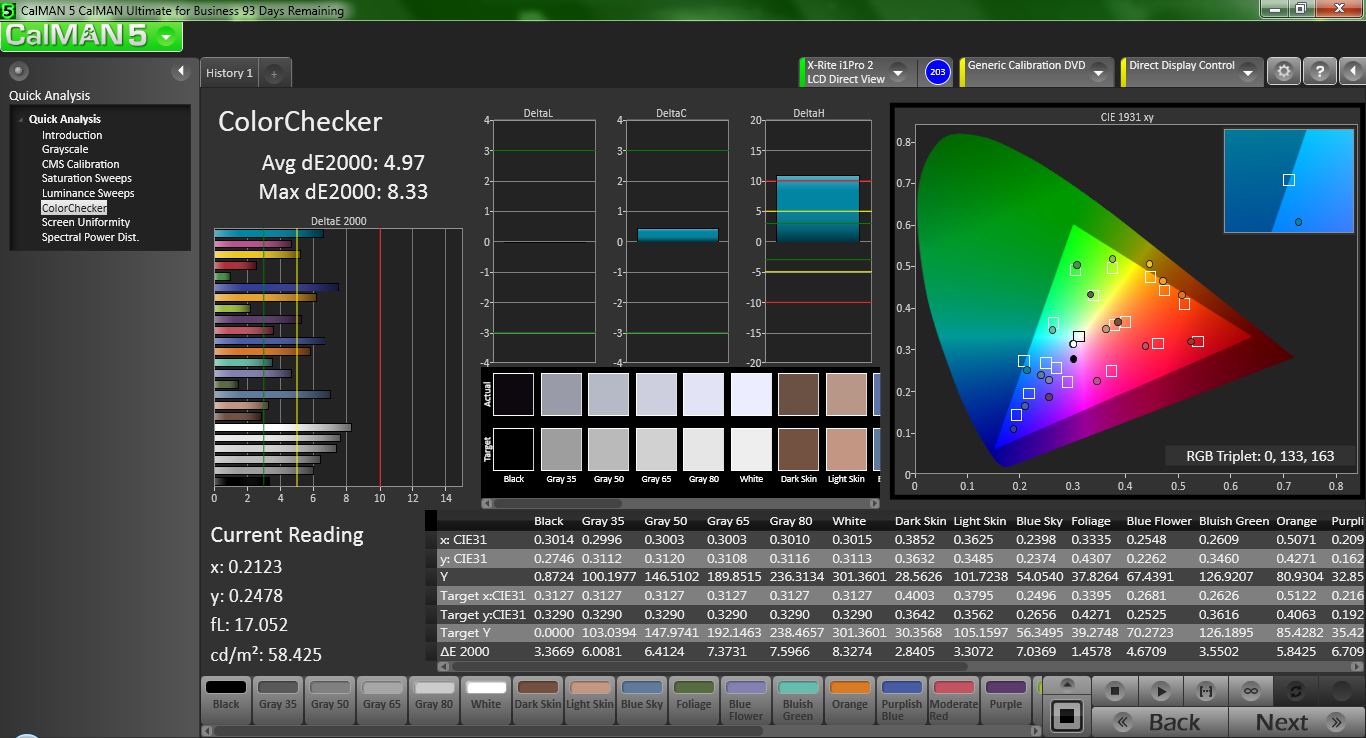Open the Grayscale page
Image resolution: width=1366 pixels, height=738 pixels.
click(x=65, y=149)
